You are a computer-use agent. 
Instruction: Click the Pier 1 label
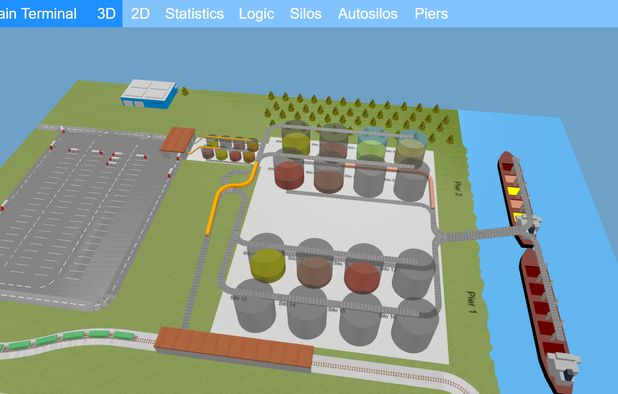[x=471, y=302]
